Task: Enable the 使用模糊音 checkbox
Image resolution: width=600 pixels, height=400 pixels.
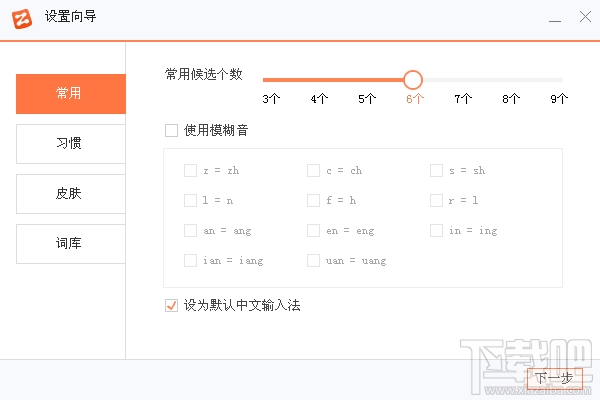Action: coord(171,131)
